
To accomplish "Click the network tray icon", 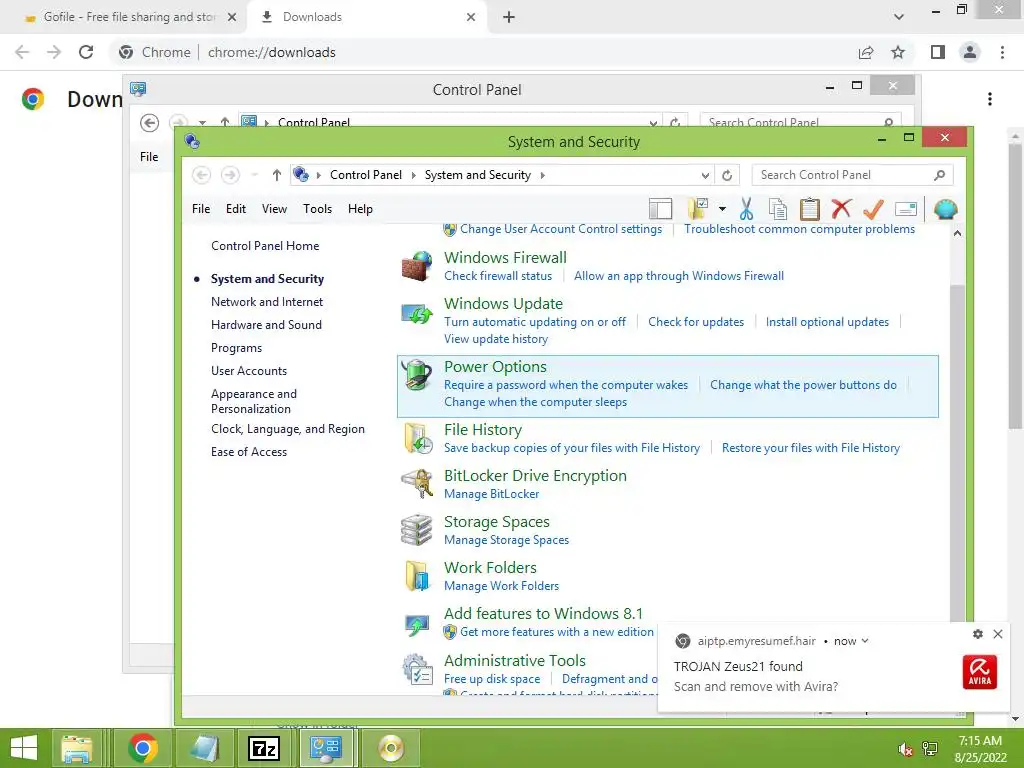I will click(x=930, y=749).
